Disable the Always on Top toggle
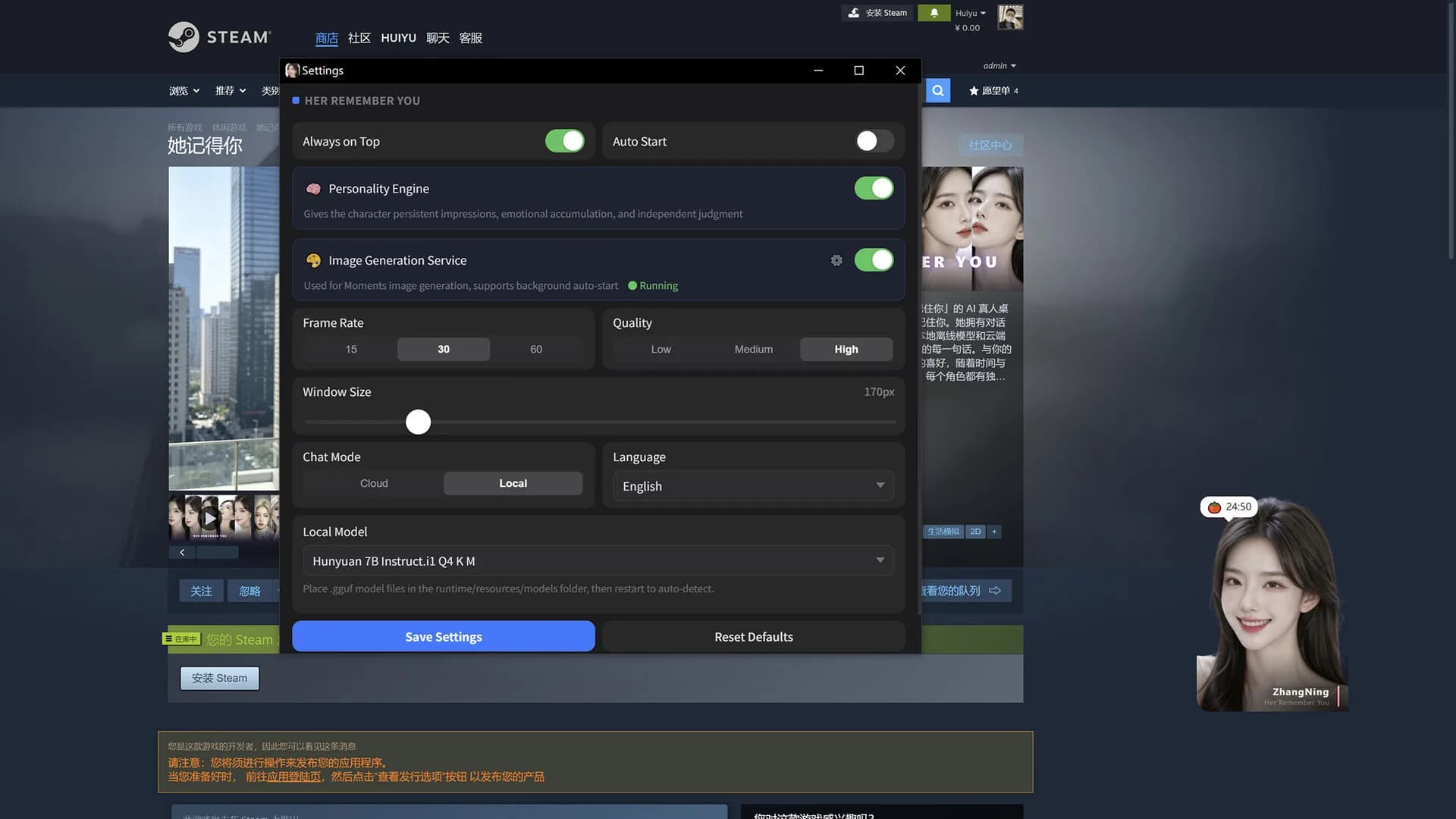The image size is (1456, 819). 565,141
